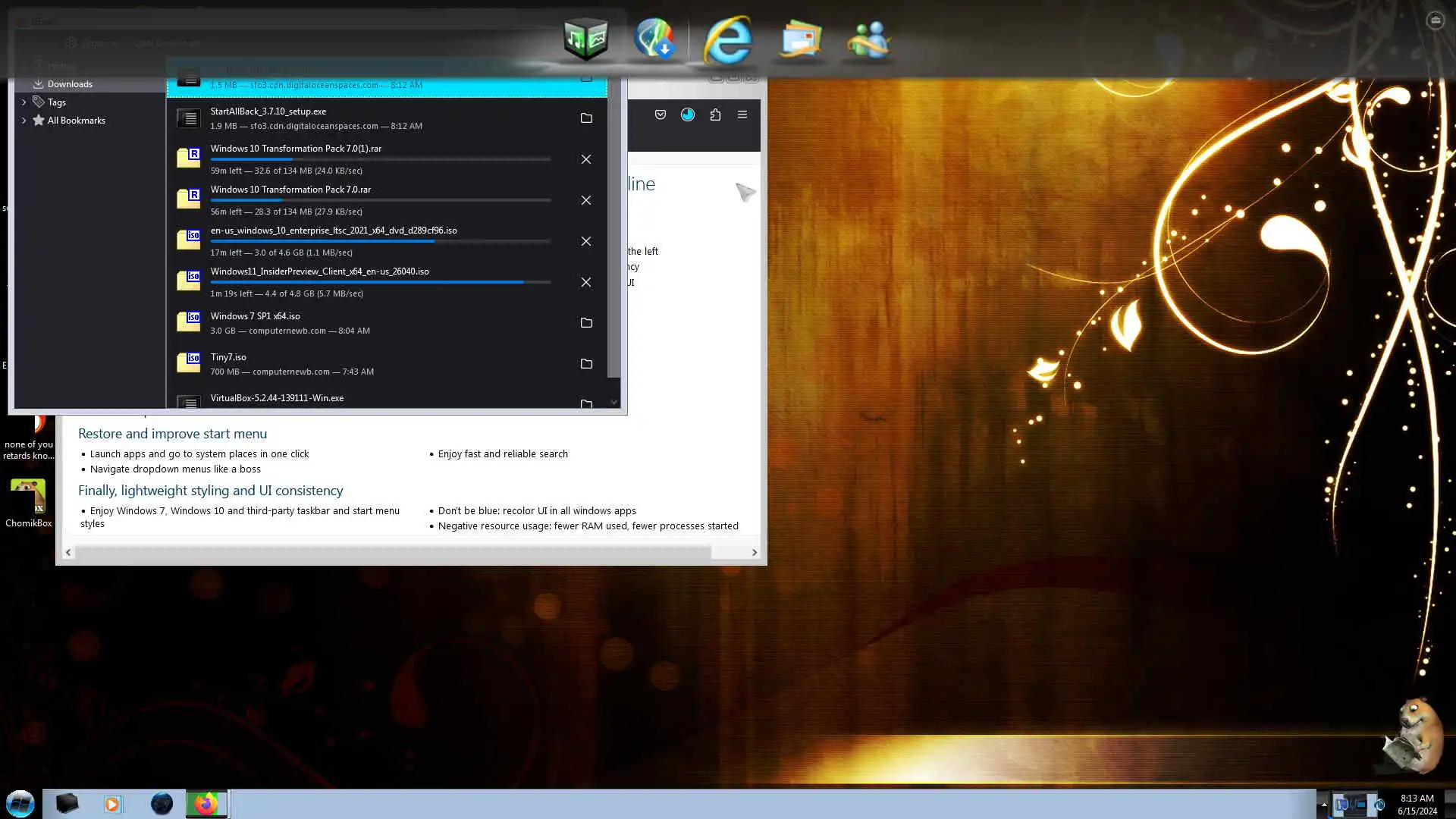Show hidden system tray icons
Image resolution: width=1456 pixels, height=819 pixels.
(x=1323, y=805)
